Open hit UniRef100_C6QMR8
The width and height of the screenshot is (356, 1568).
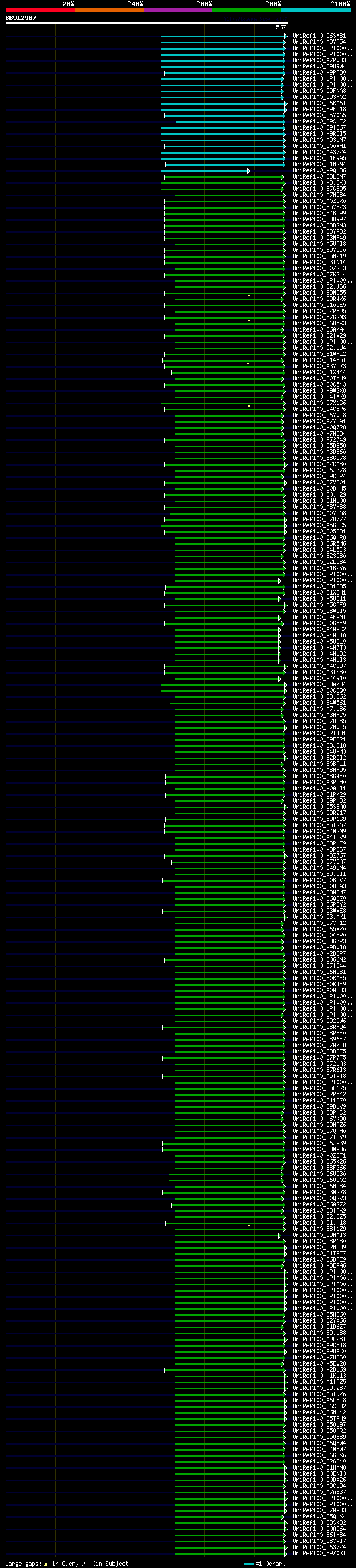tap(319, 537)
